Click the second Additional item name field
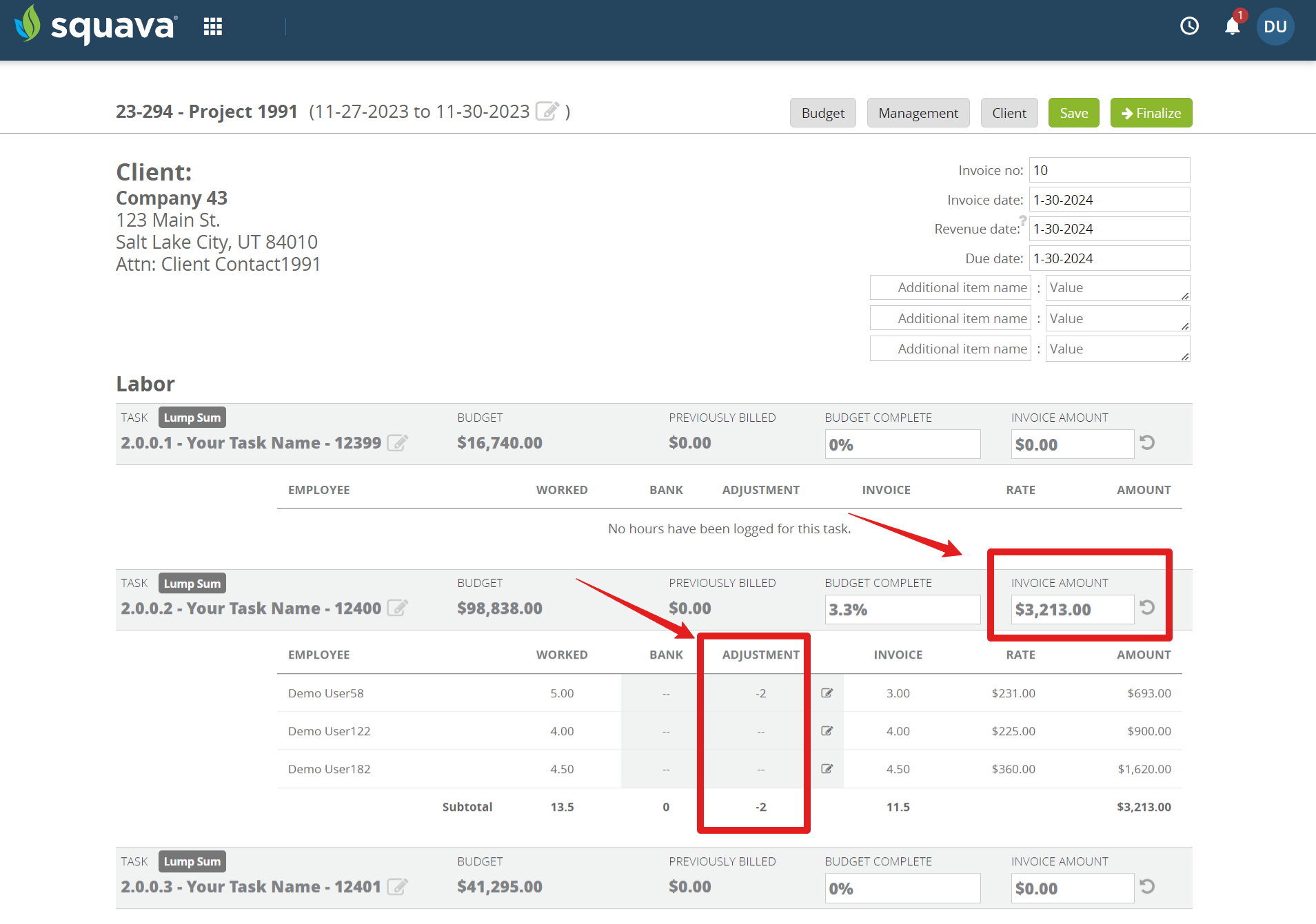This screenshot has width=1316, height=924. [950, 318]
